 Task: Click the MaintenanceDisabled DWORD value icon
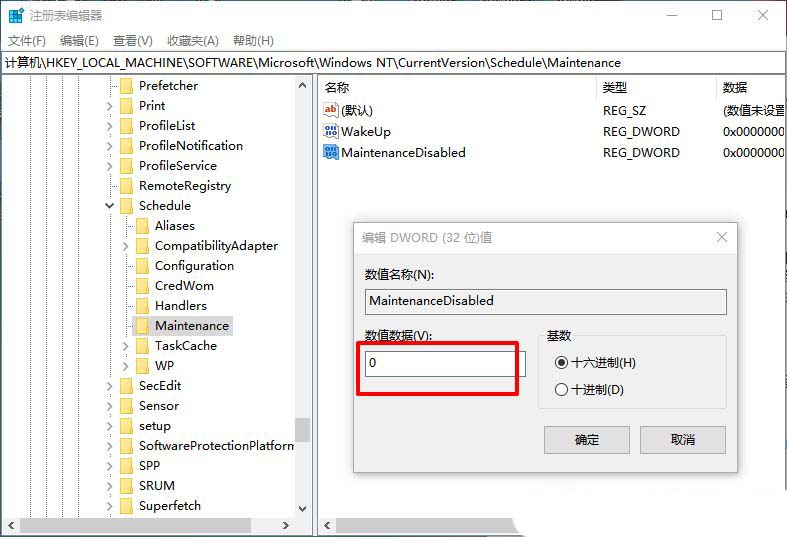(x=331, y=152)
